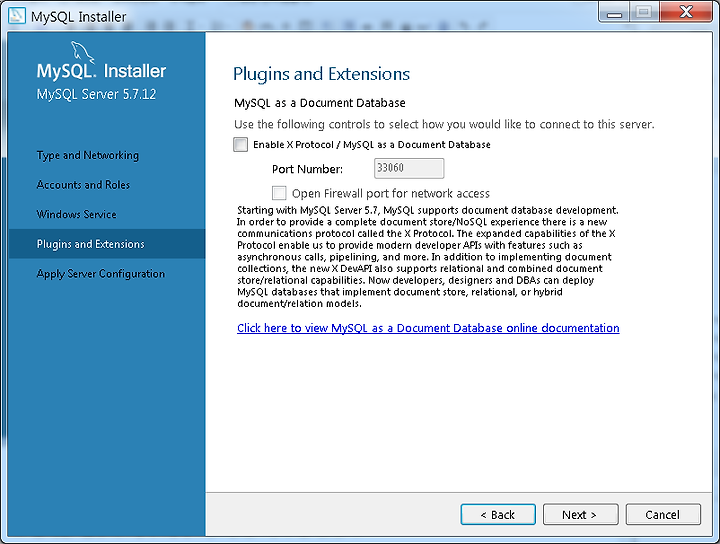Click the Plugins and Extensions page heading
720x544 pixels.
[x=321, y=74]
